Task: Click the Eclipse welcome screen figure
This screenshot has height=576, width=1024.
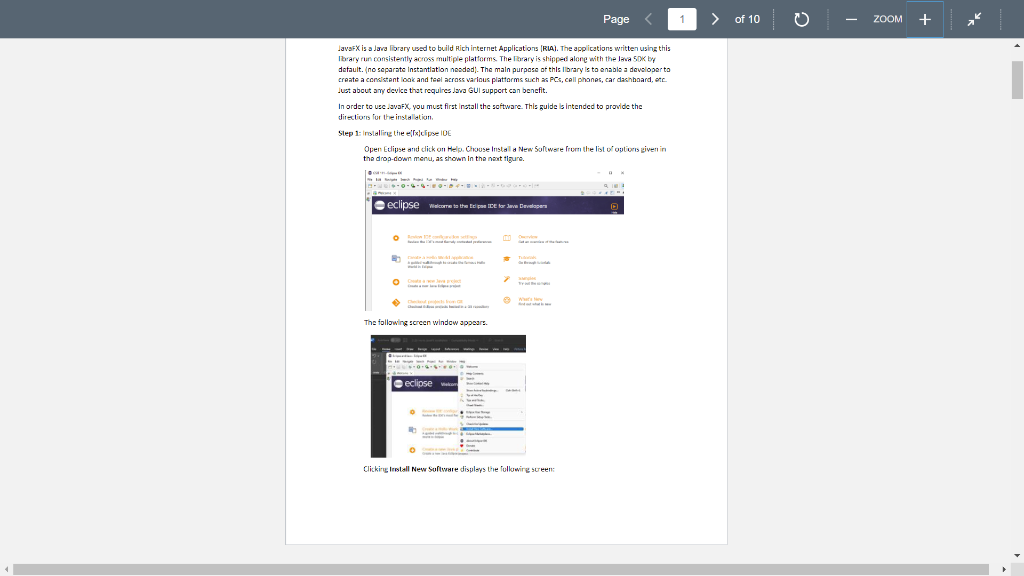Action: pyautogui.click(x=494, y=240)
